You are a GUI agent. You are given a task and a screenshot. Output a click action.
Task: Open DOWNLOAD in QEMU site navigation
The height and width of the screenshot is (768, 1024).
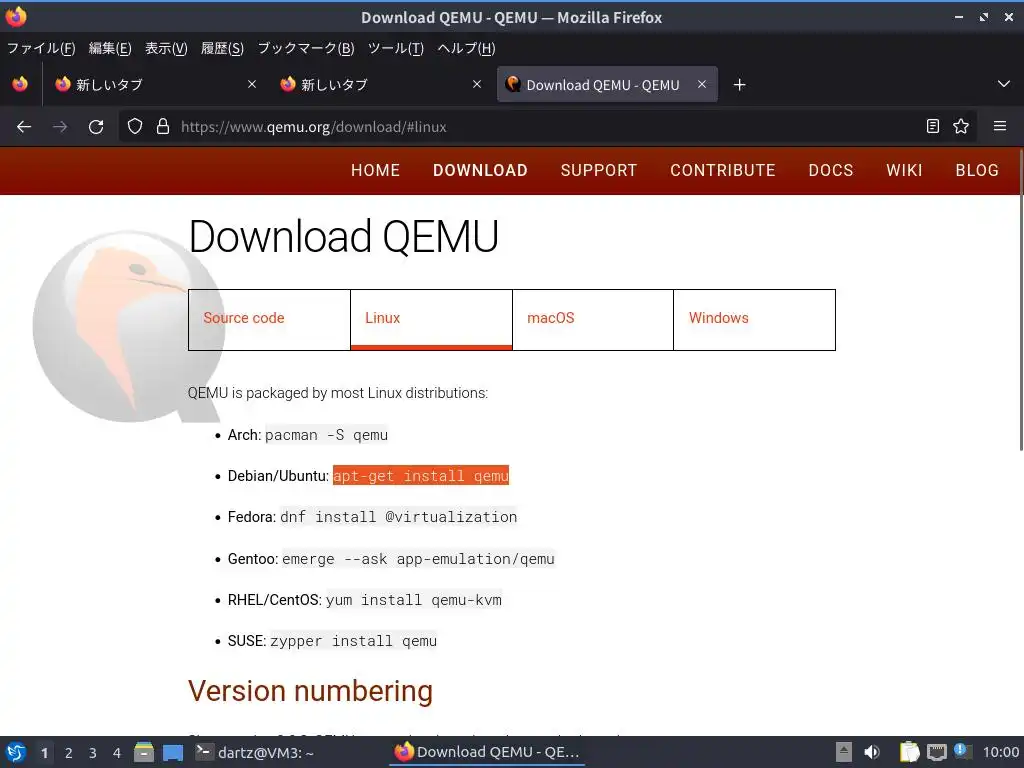[x=480, y=170]
